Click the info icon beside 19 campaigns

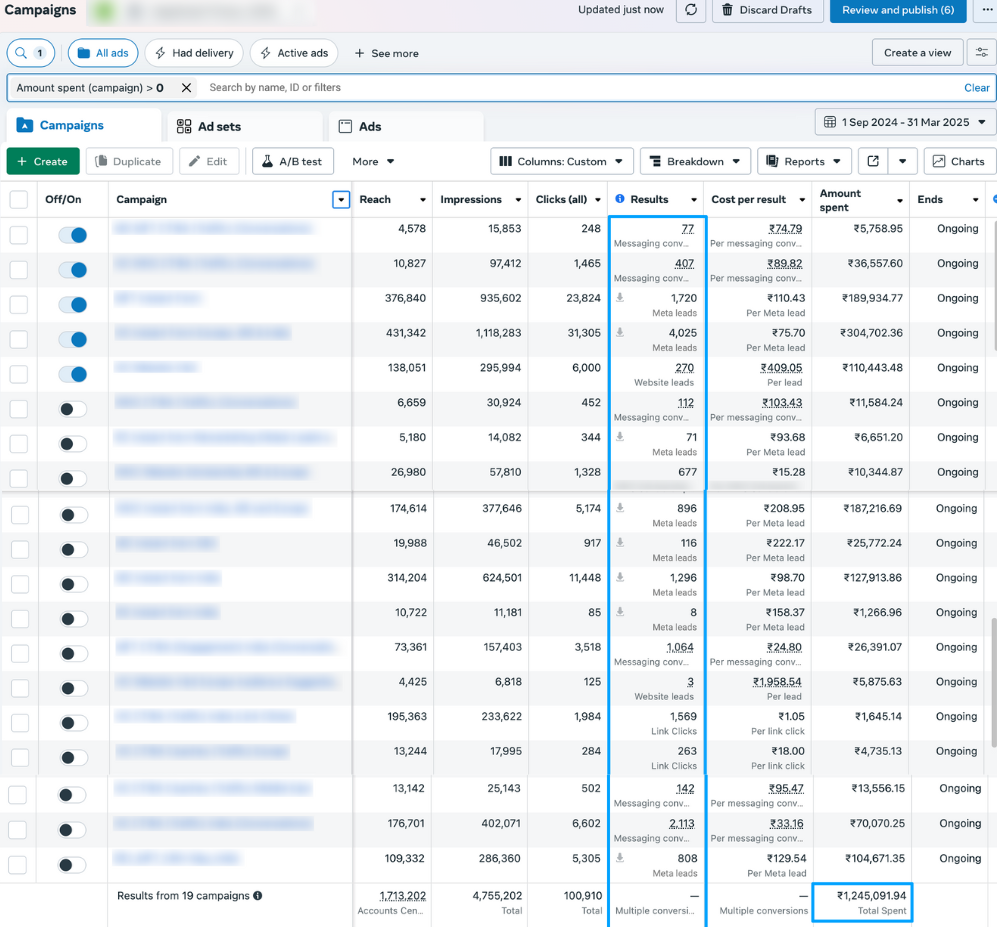[x=258, y=896]
